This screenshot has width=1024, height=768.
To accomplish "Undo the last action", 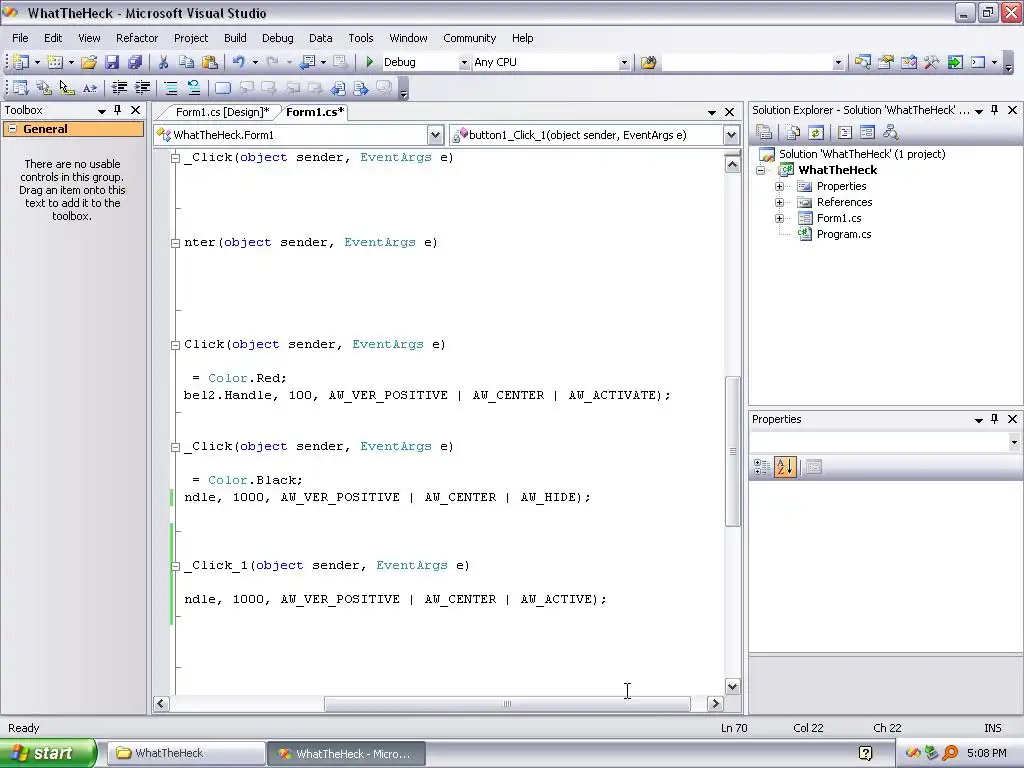I will coord(238,62).
